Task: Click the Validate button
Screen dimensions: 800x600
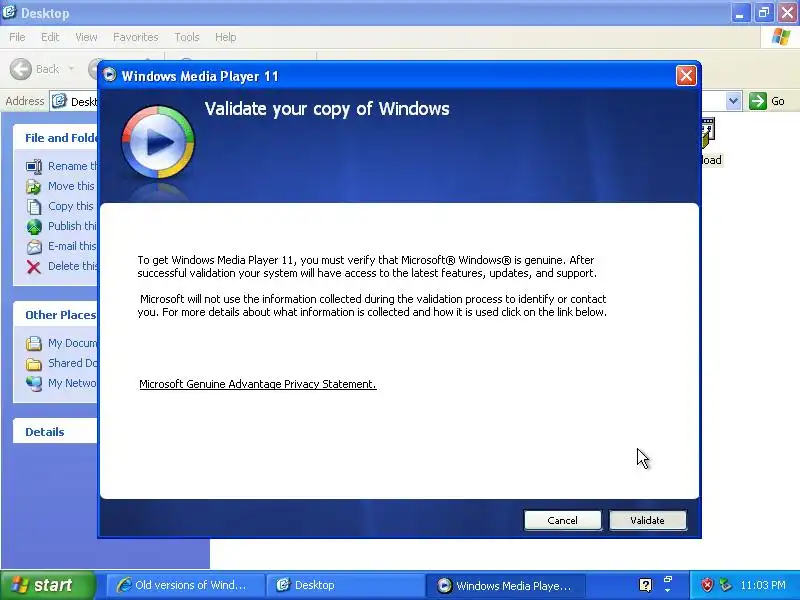Action: coord(647,520)
